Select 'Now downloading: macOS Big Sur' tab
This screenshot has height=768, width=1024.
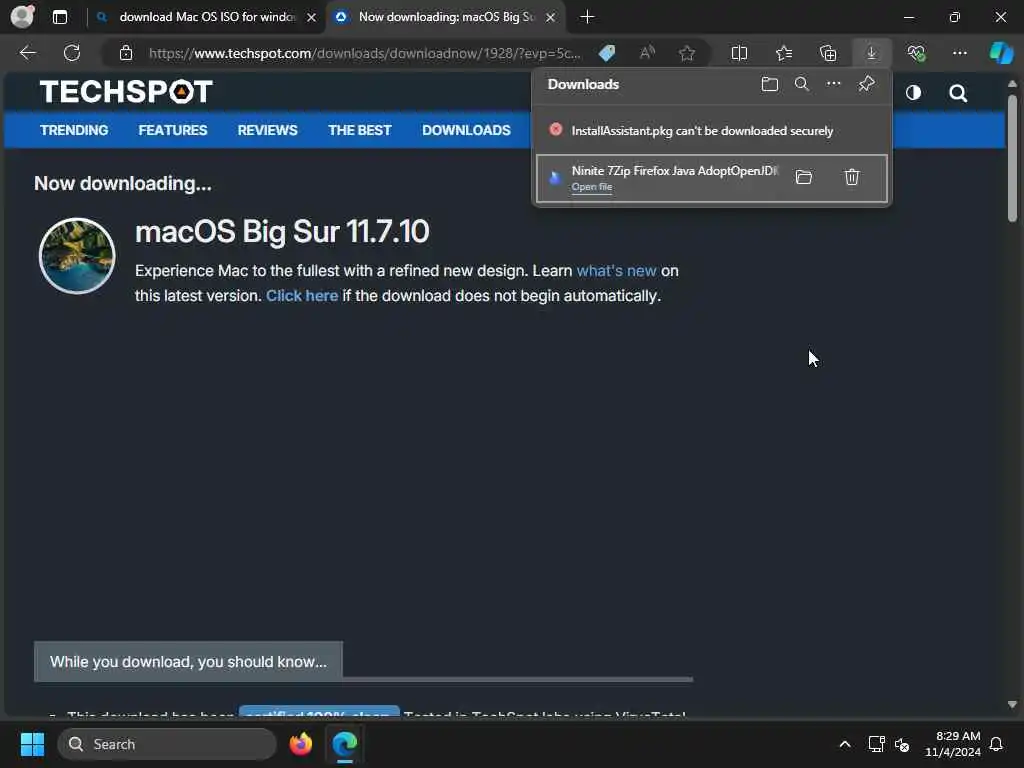pos(445,17)
